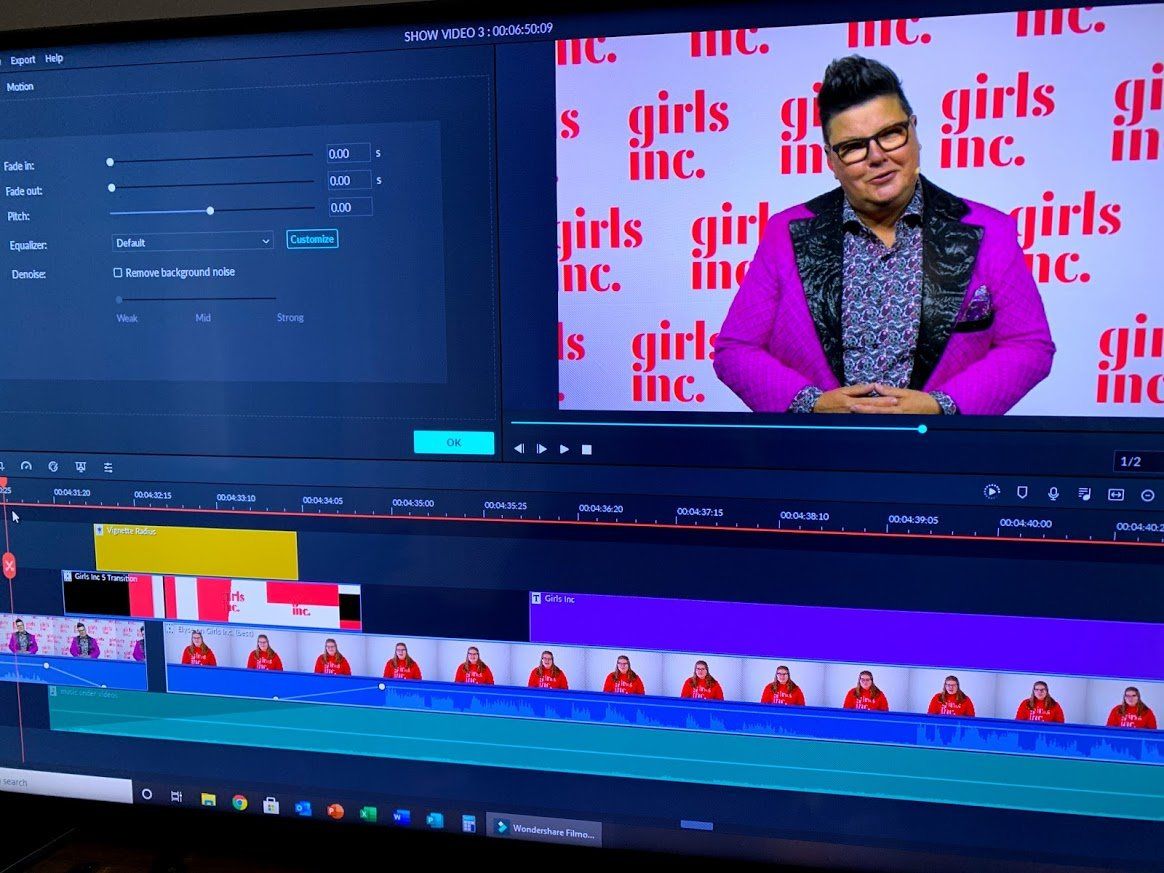Click timeline ruler at 00:04:40:00
1164x873 pixels.
[1025, 523]
